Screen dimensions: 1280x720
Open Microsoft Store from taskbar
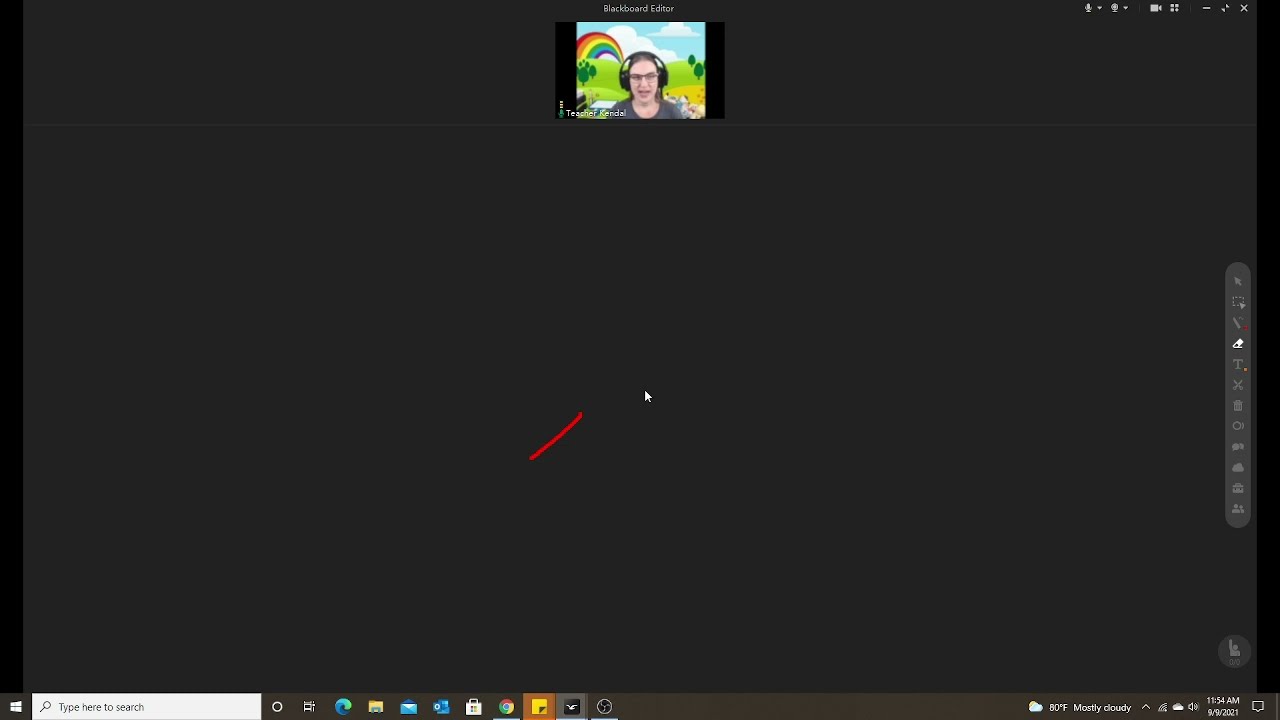click(474, 707)
